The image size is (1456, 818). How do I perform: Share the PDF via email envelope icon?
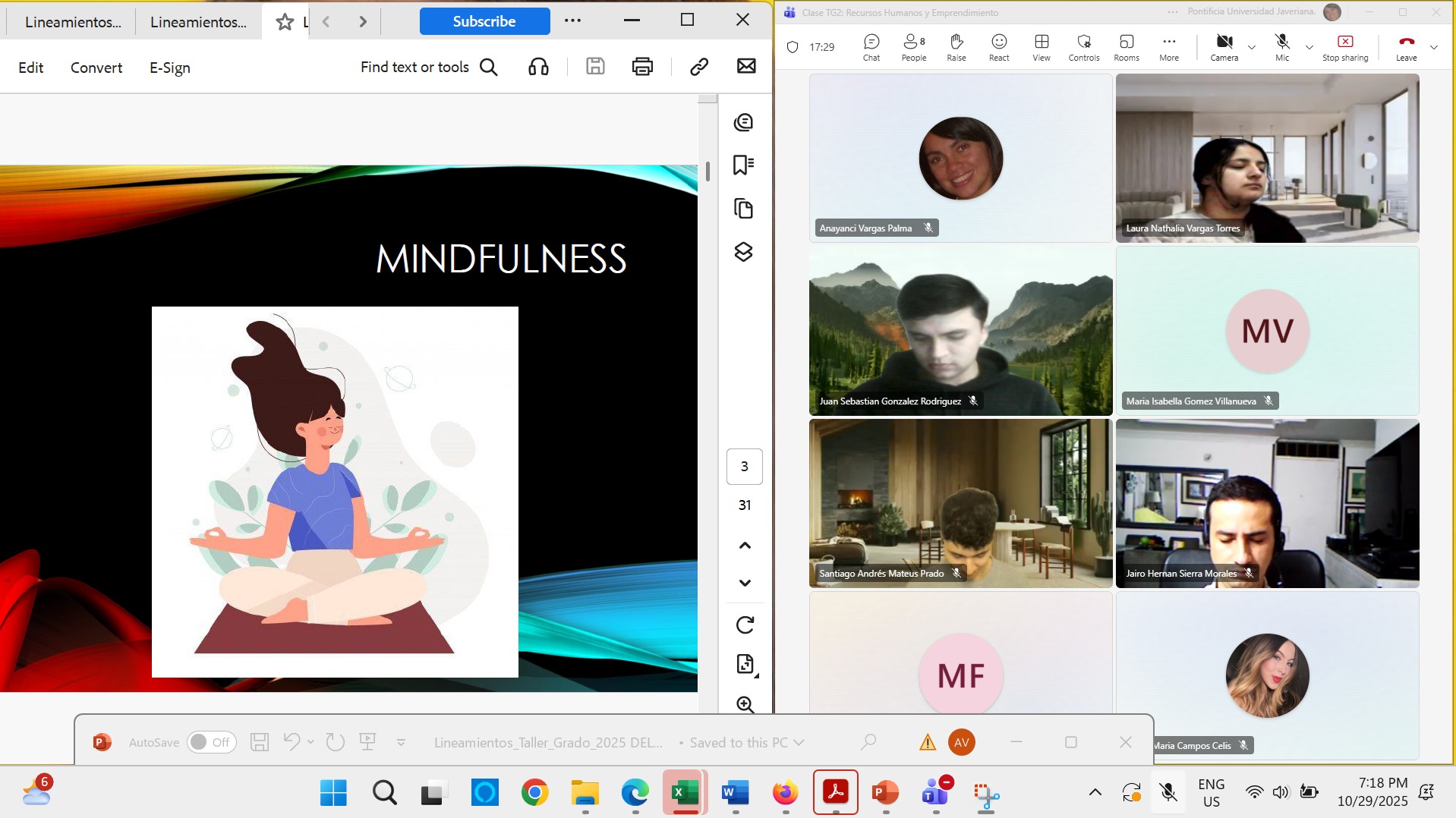click(x=746, y=67)
